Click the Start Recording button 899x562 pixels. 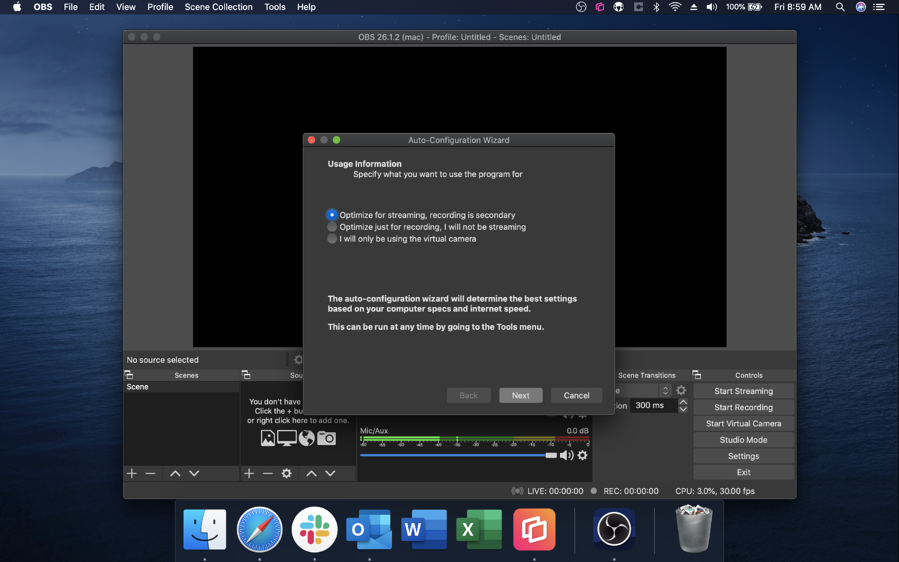(x=743, y=407)
